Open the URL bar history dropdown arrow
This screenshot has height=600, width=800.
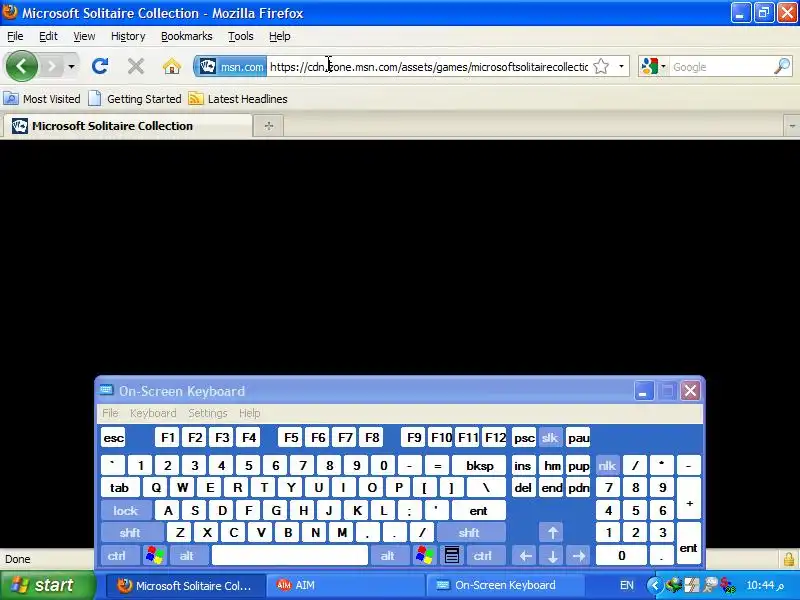pyautogui.click(x=621, y=66)
